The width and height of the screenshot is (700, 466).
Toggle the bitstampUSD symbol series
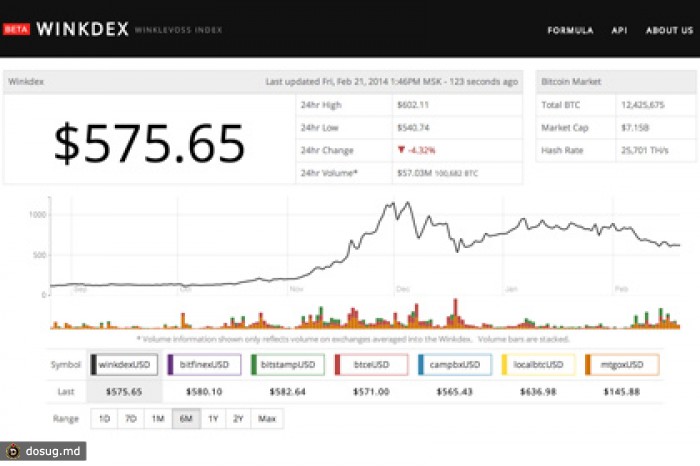(288, 365)
